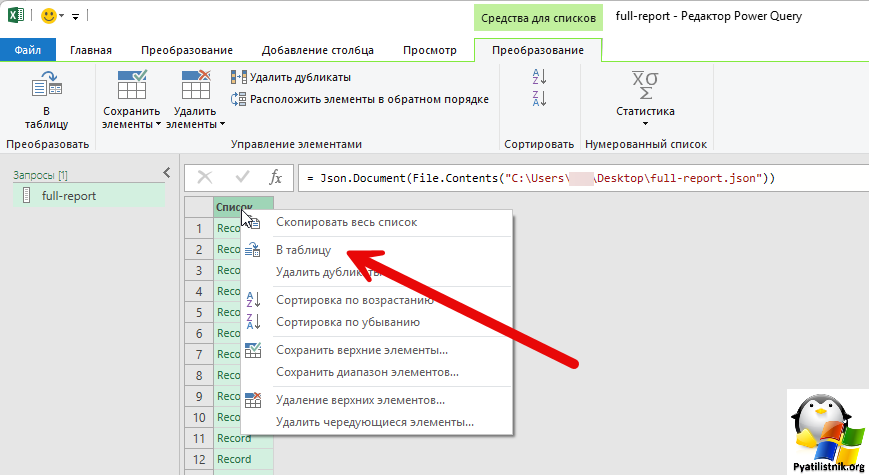The height and width of the screenshot is (475, 869).
Task: Choose Скопировать весь список from context menu
Action: (376, 222)
